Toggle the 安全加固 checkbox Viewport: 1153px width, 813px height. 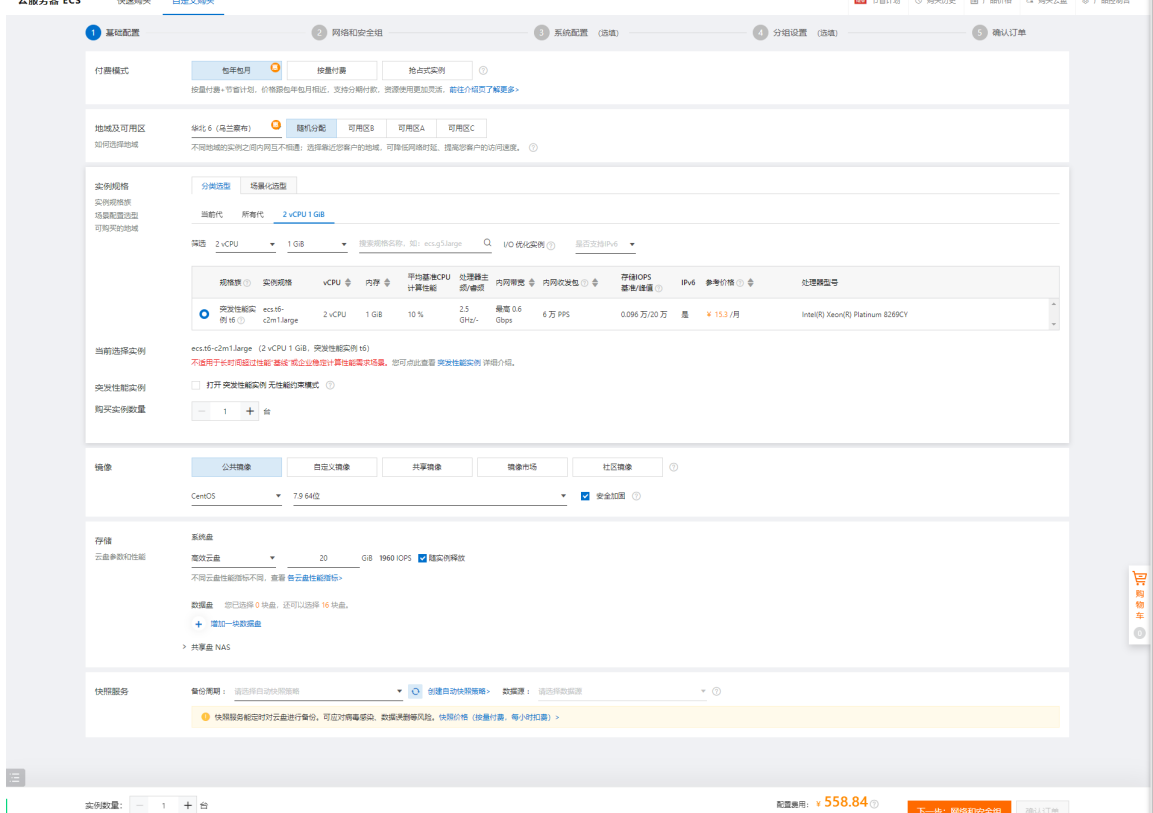[x=585, y=496]
